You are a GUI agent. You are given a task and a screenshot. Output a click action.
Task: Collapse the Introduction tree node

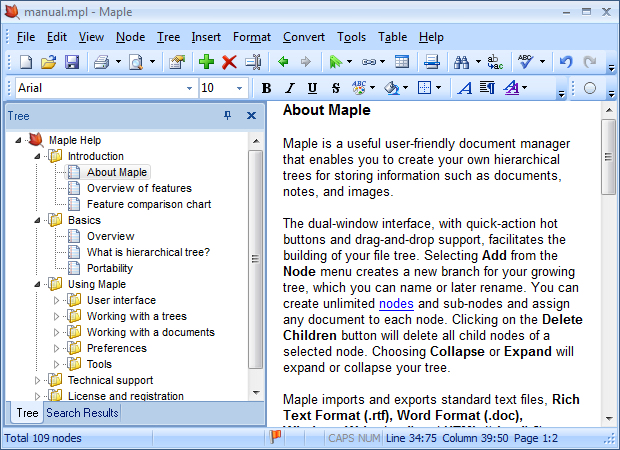pos(38,157)
